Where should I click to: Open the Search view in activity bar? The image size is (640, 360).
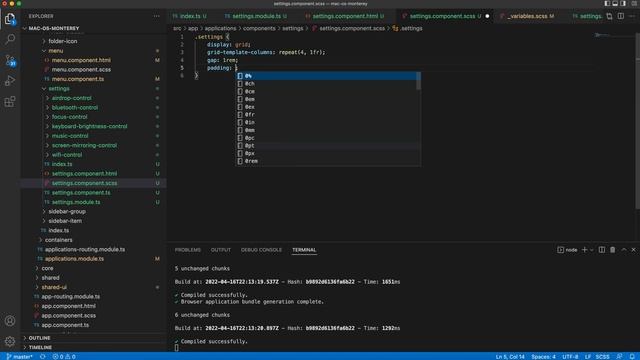point(10,39)
